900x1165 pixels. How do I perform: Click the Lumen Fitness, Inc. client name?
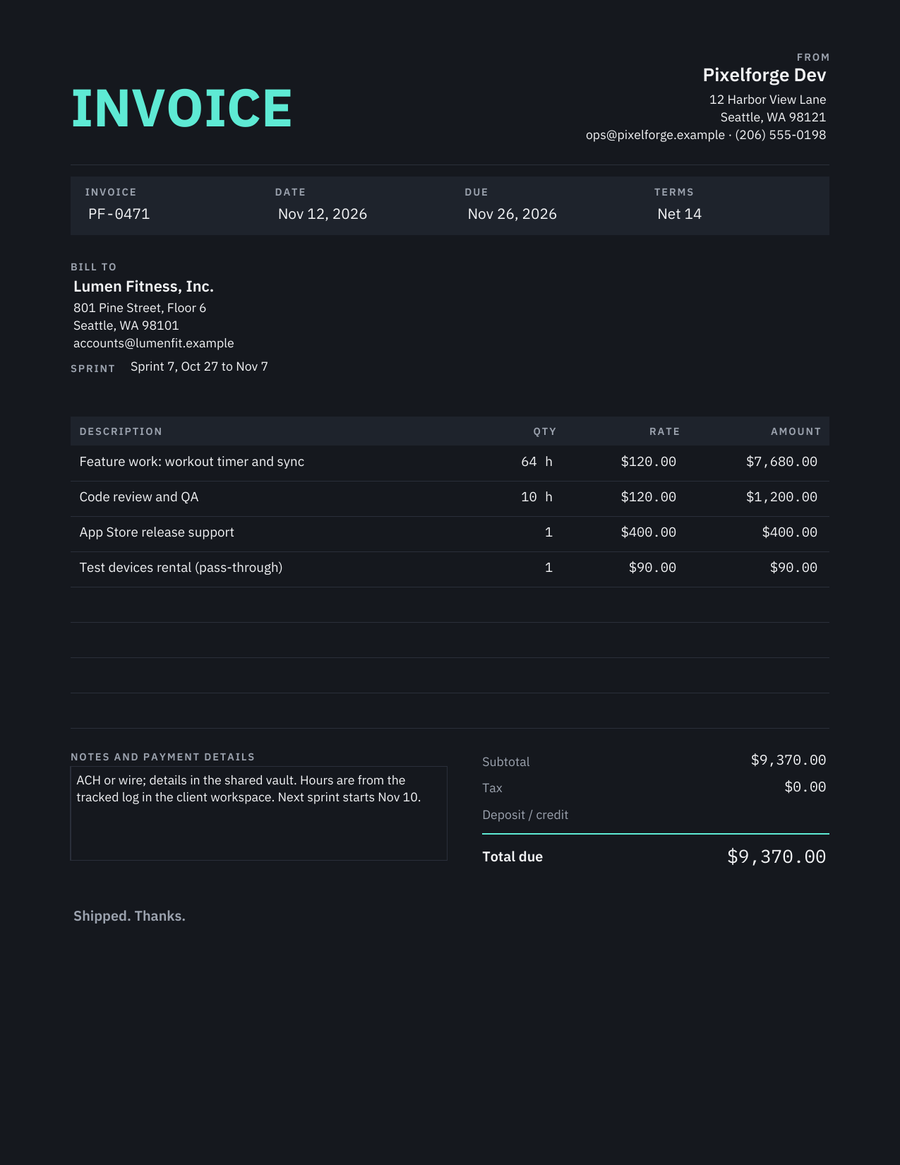pos(143,287)
